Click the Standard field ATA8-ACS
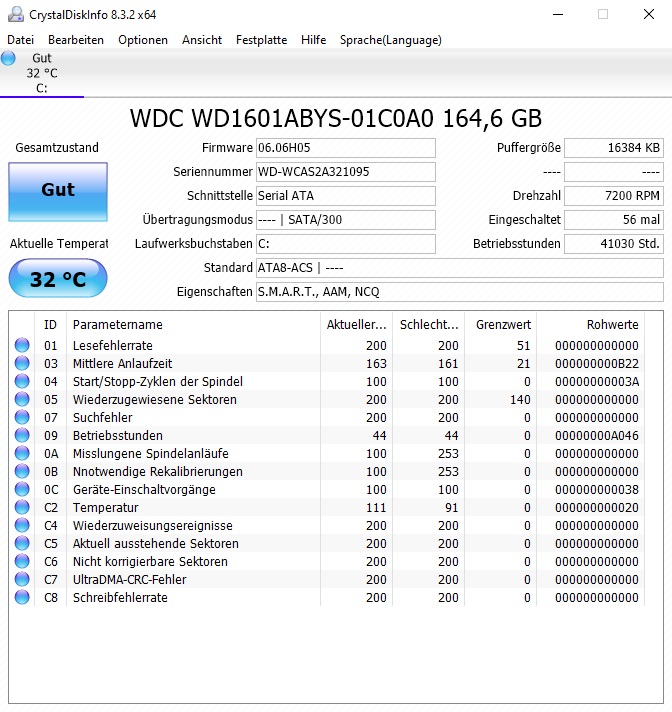This screenshot has width=672, height=712. pyautogui.click(x=460, y=268)
